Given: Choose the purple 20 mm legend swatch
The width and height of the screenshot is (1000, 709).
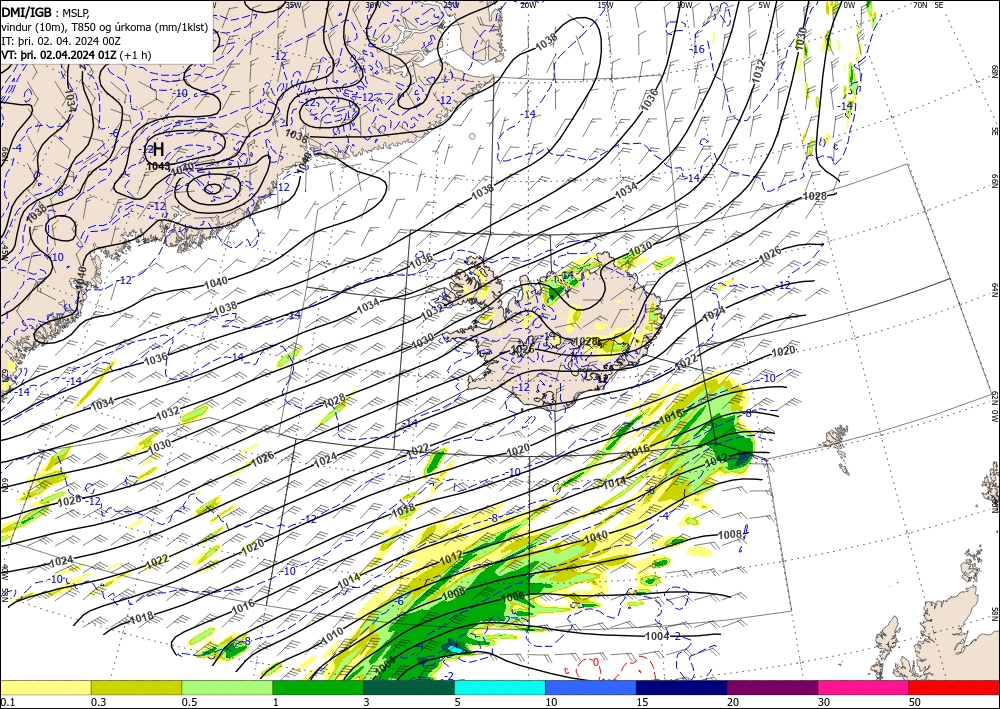Looking at the screenshot, I should coord(772,687).
